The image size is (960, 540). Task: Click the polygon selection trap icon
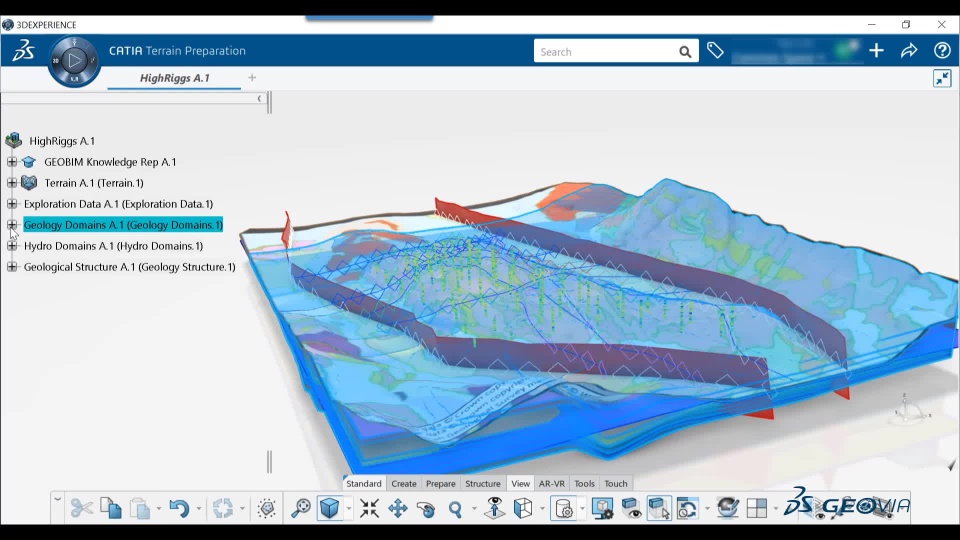click(267, 508)
